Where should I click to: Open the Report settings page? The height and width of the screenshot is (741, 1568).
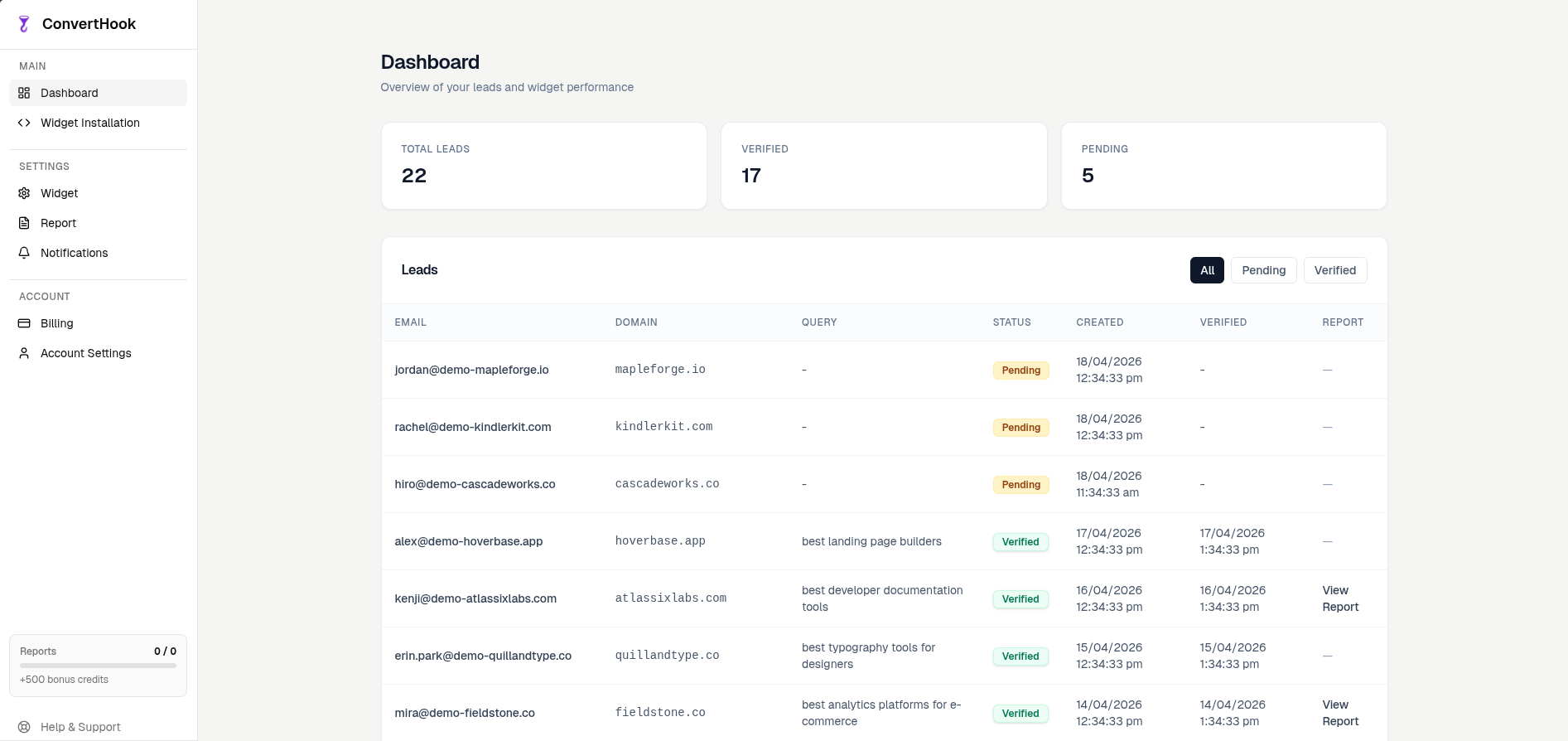pyautogui.click(x=98, y=223)
